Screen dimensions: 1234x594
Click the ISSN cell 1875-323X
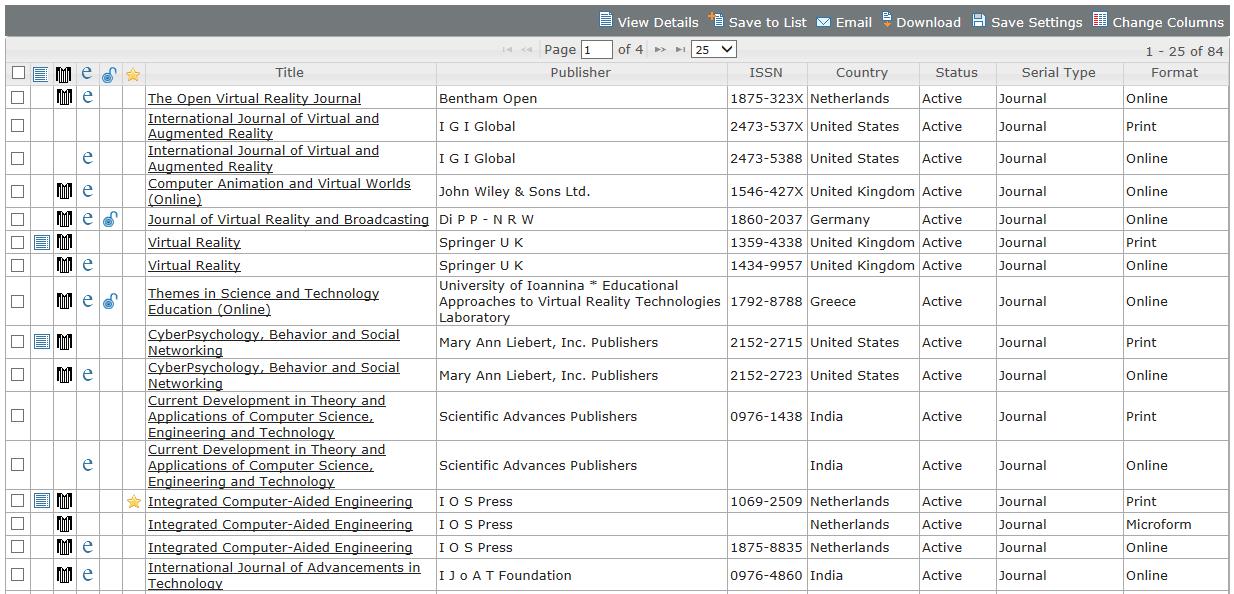point(766,99)
